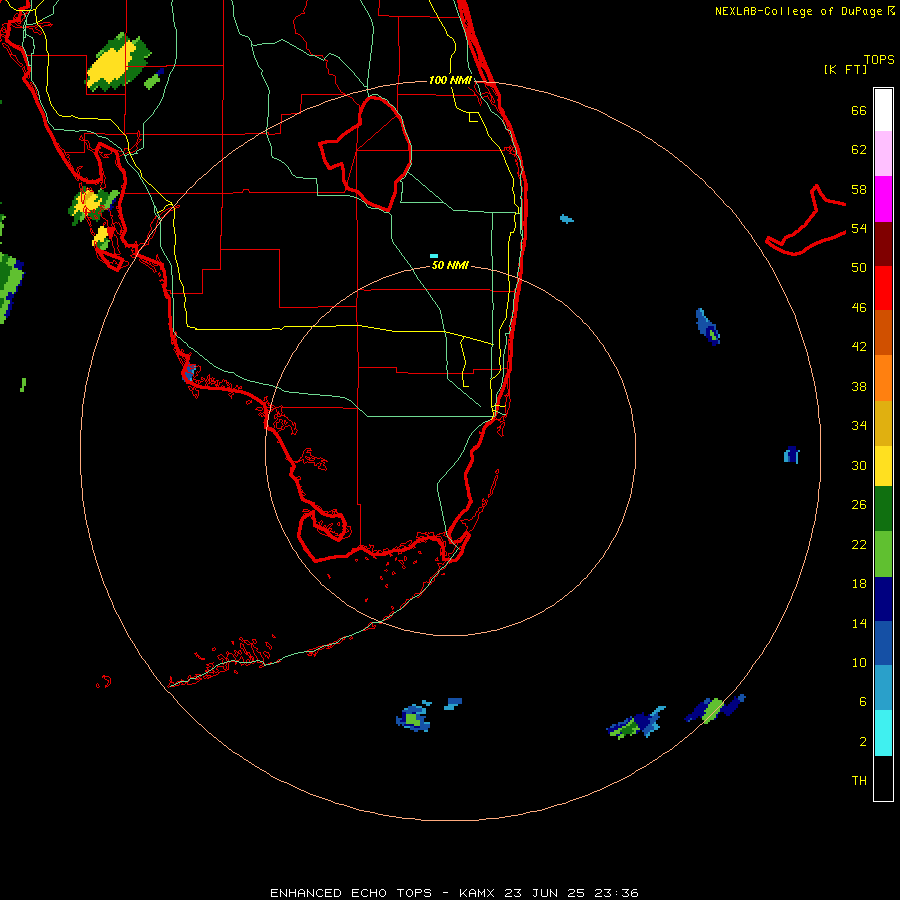Viewport: 900px width, 900px height.
Task: Click the 38 legend scale label
Action: point(859,386)
